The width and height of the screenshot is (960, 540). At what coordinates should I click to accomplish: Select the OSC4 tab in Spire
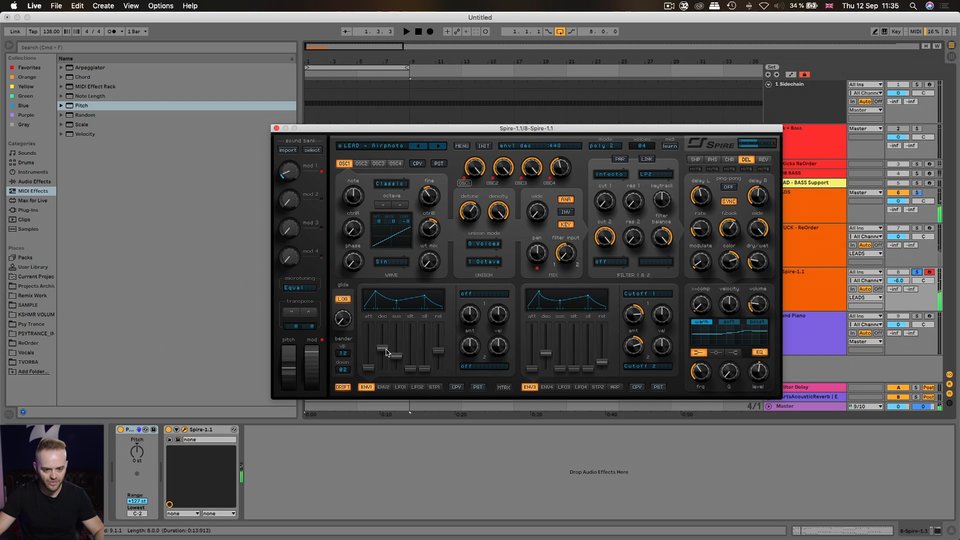click(x=396, y=163)
